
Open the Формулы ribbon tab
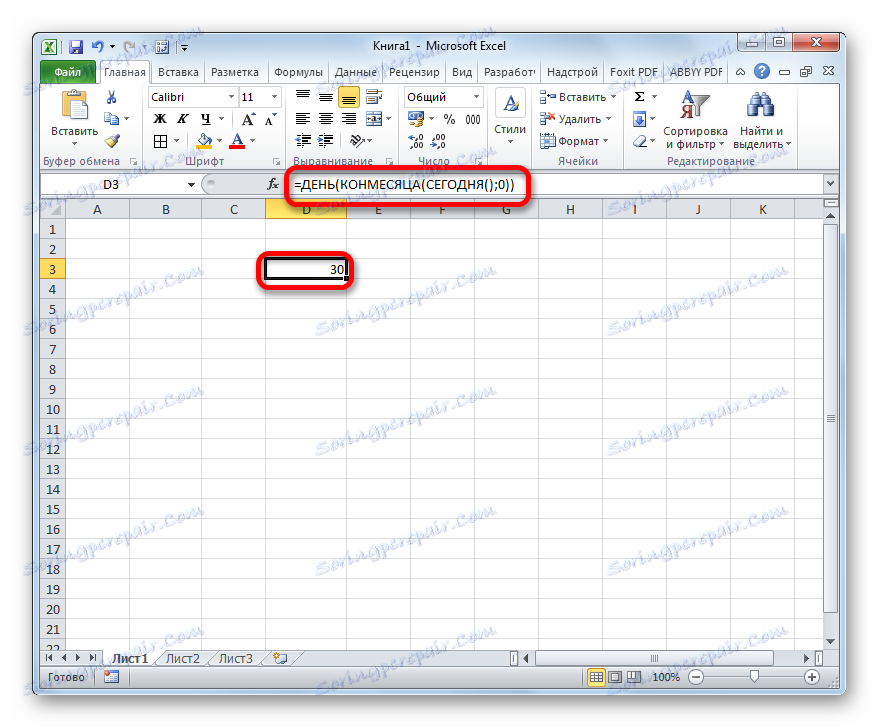pyautogui.click(x=298, y=71)
